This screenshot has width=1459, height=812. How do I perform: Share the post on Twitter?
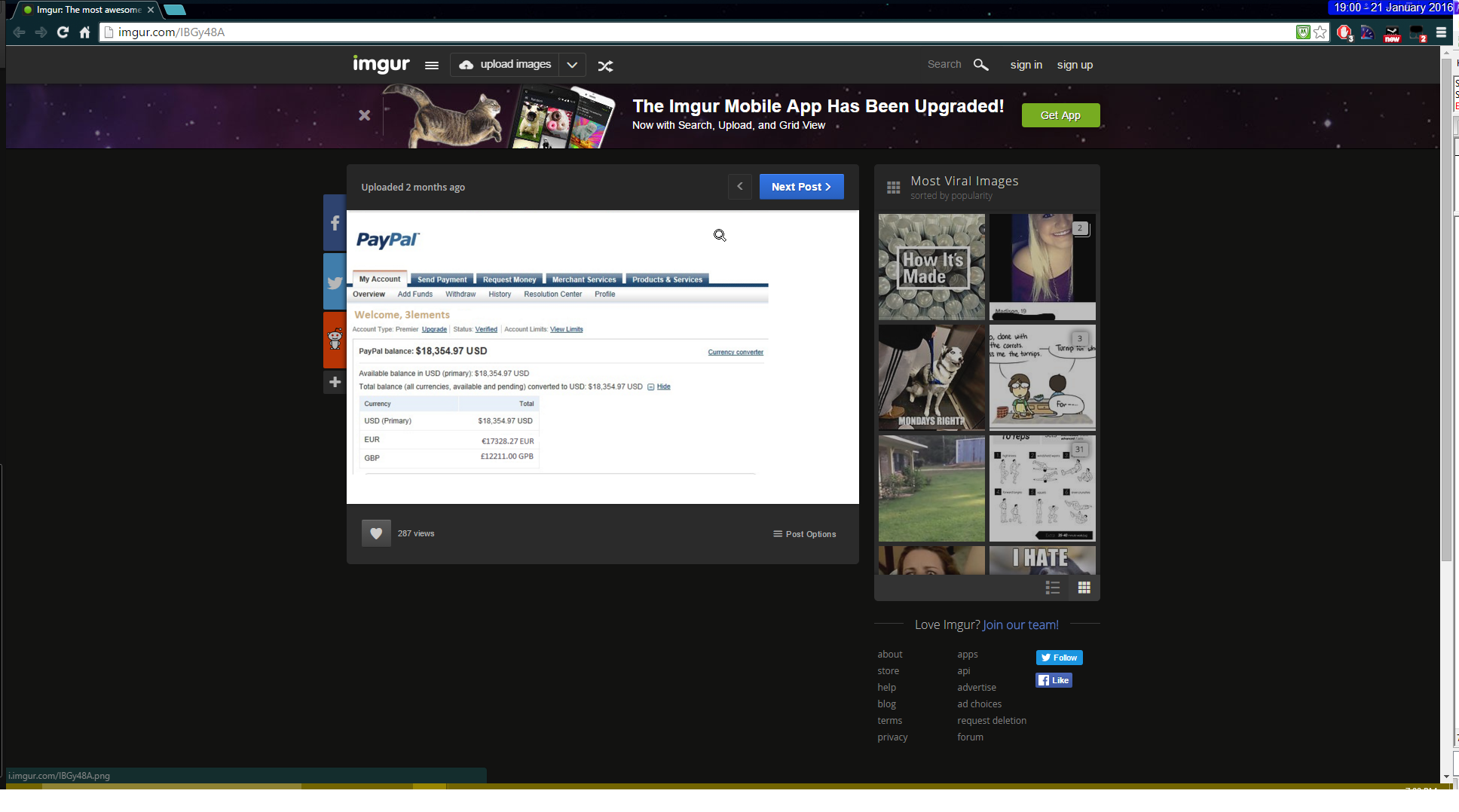pos(335,282)
